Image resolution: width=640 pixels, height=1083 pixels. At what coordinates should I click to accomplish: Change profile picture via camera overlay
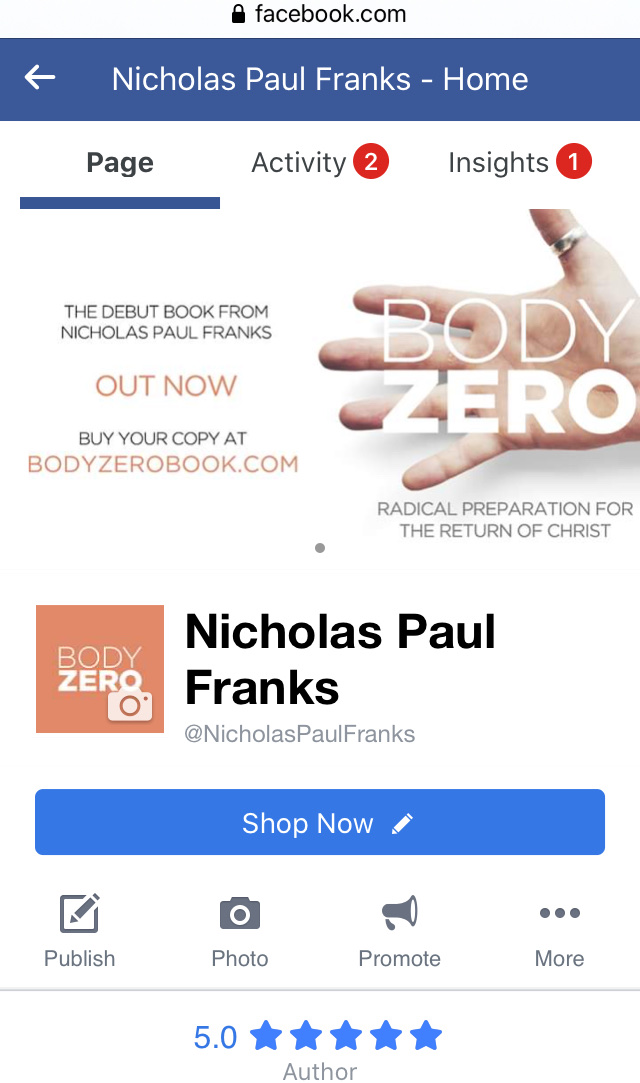coord(130,705)
